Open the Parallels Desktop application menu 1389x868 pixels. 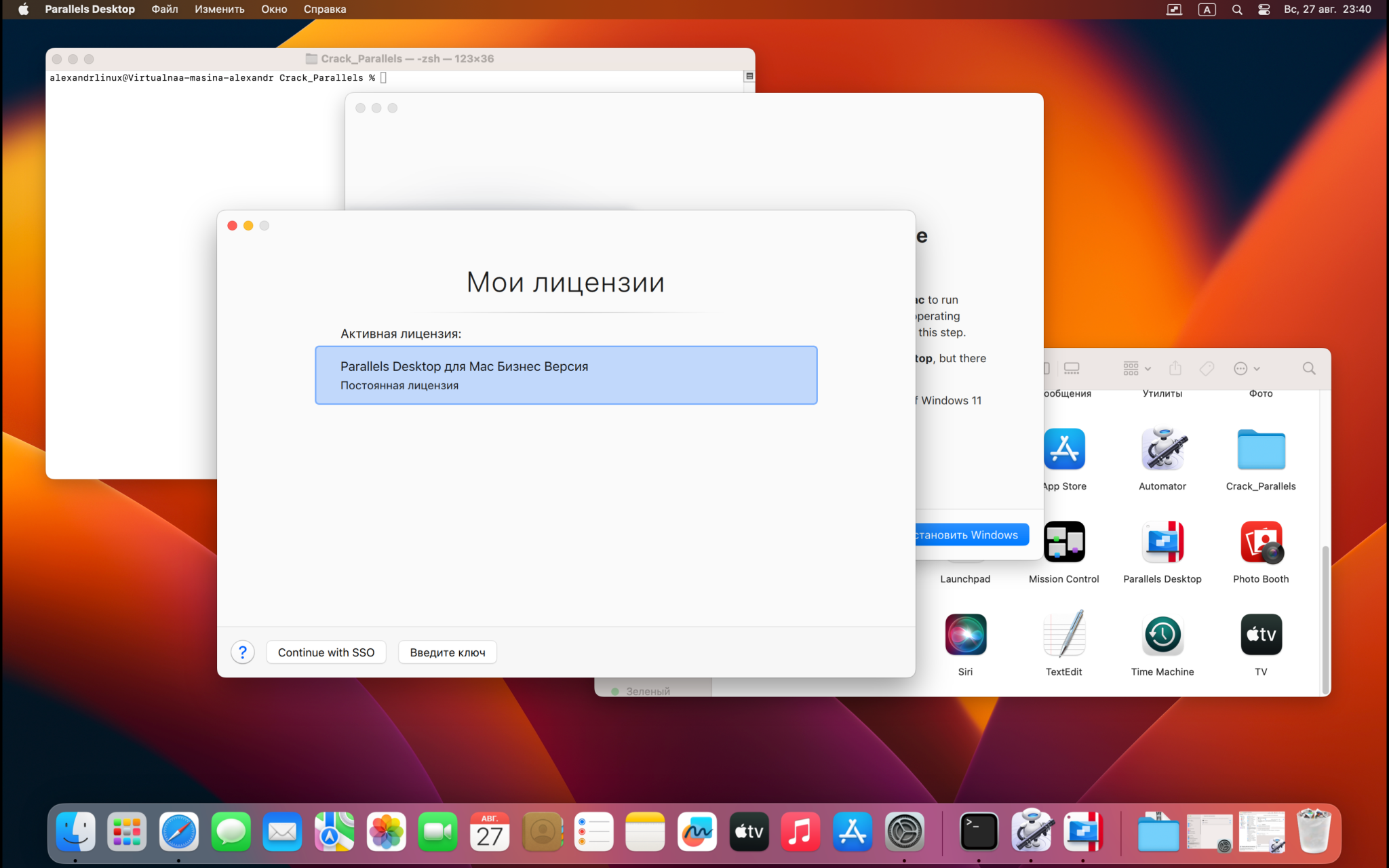[x=90, y=9]
